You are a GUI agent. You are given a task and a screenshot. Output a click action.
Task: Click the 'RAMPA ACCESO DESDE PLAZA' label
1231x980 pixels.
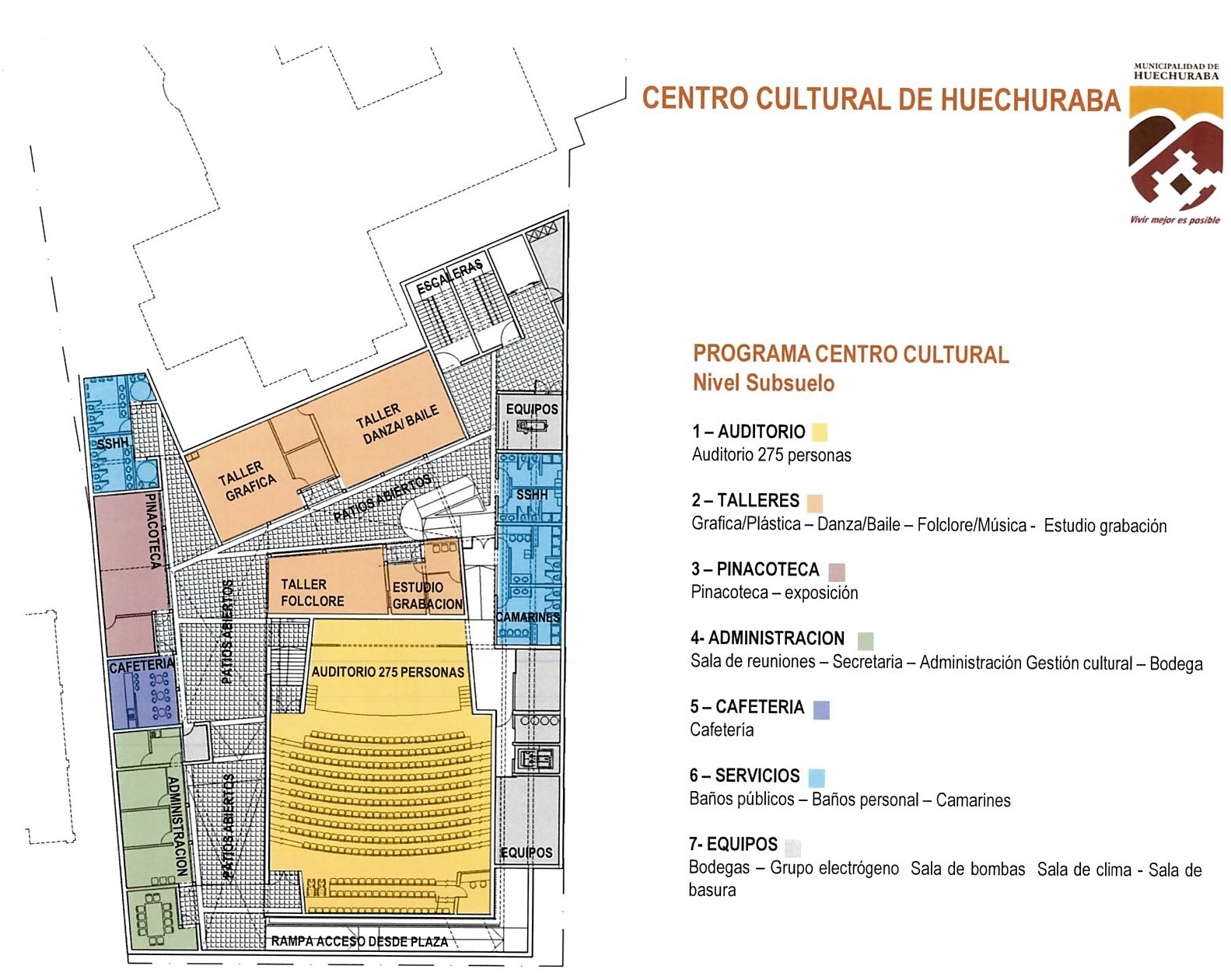(359, 943)
